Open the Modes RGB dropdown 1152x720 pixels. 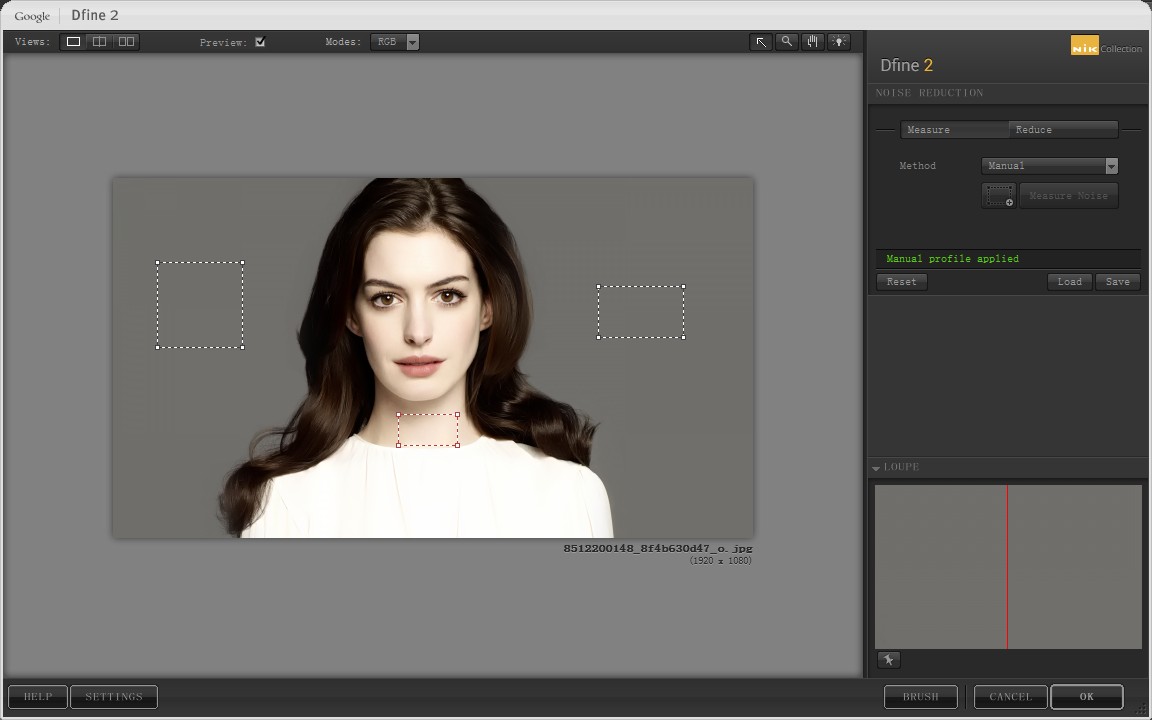[412, 42]
